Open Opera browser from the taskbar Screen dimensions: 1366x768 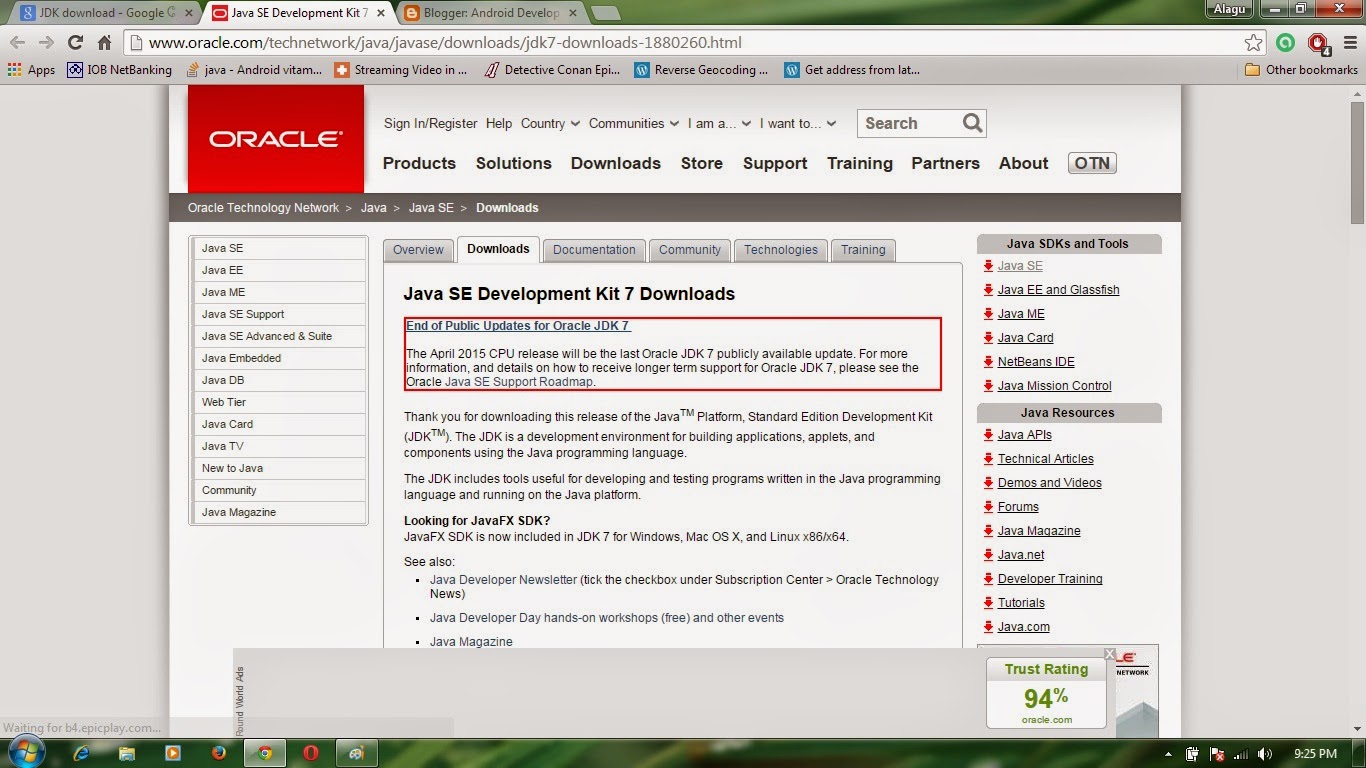click(x=311, y=753)
